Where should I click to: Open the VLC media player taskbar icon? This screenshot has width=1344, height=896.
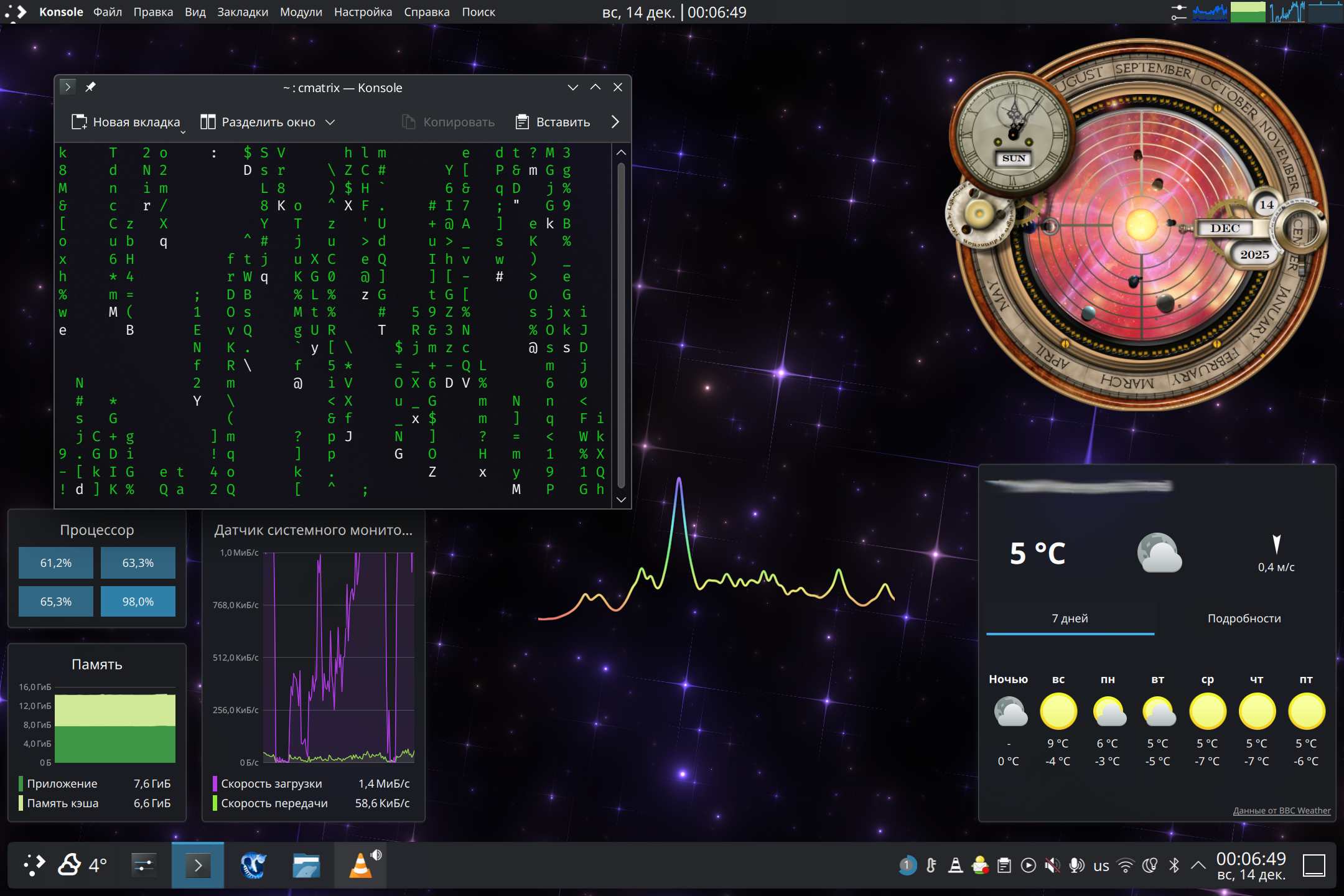point(360,866)
